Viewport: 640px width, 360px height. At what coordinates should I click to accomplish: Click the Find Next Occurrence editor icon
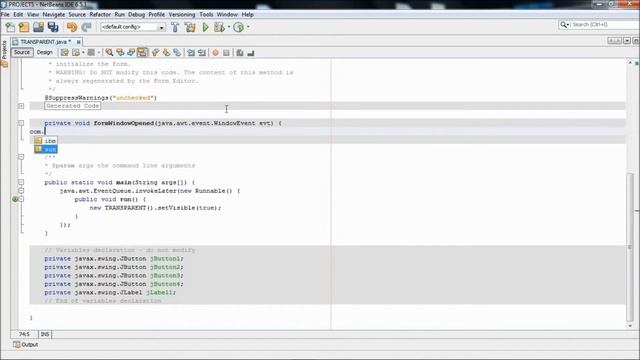(131, 53)
